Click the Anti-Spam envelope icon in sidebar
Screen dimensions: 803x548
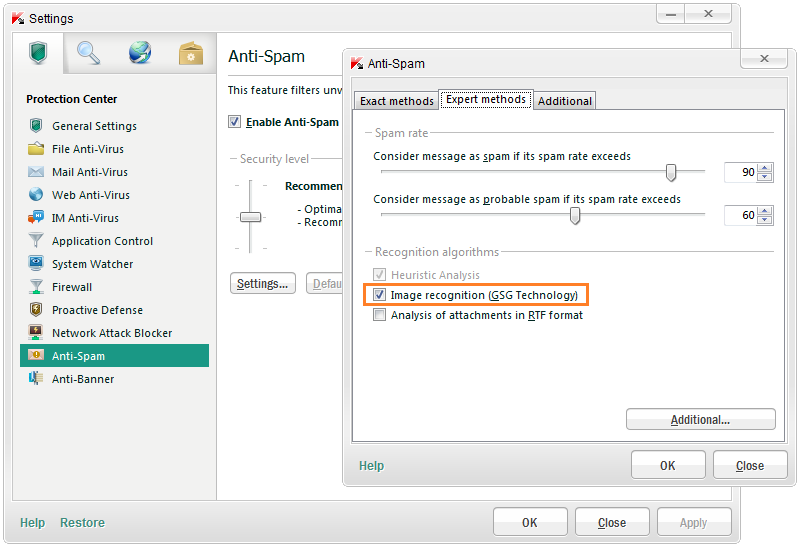(36, 355)
